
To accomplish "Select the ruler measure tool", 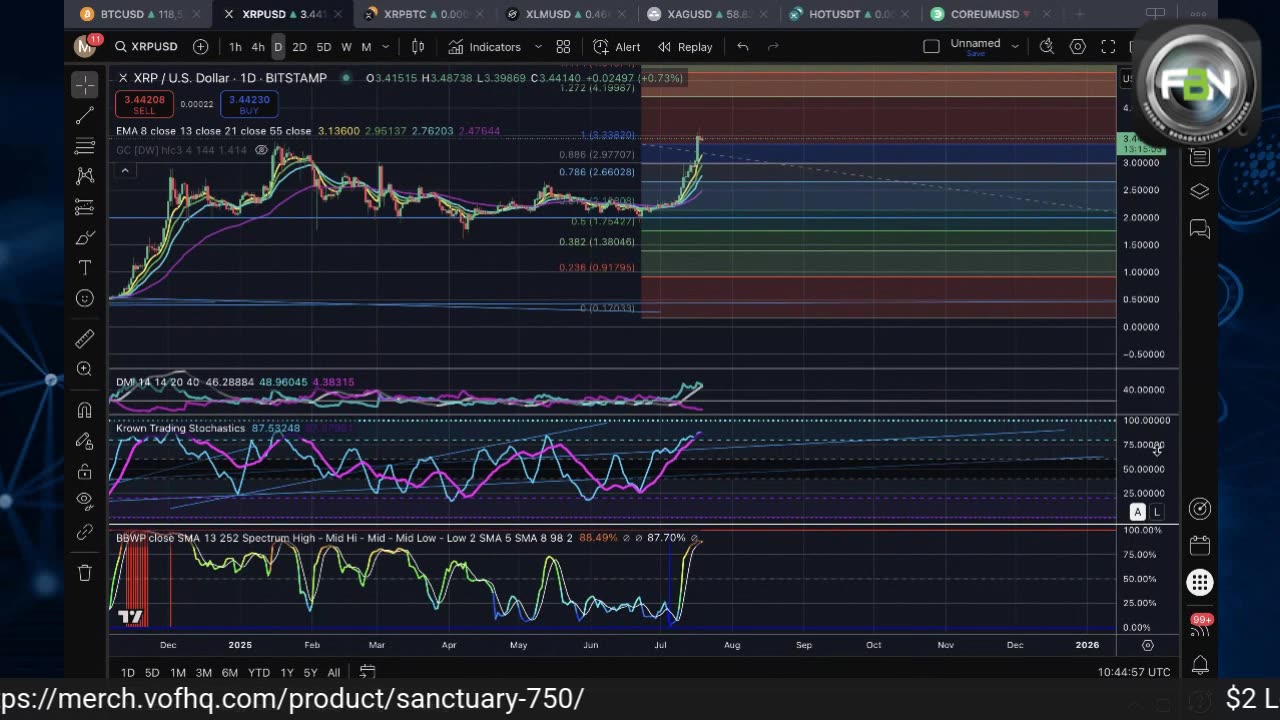I will [85, 339].
